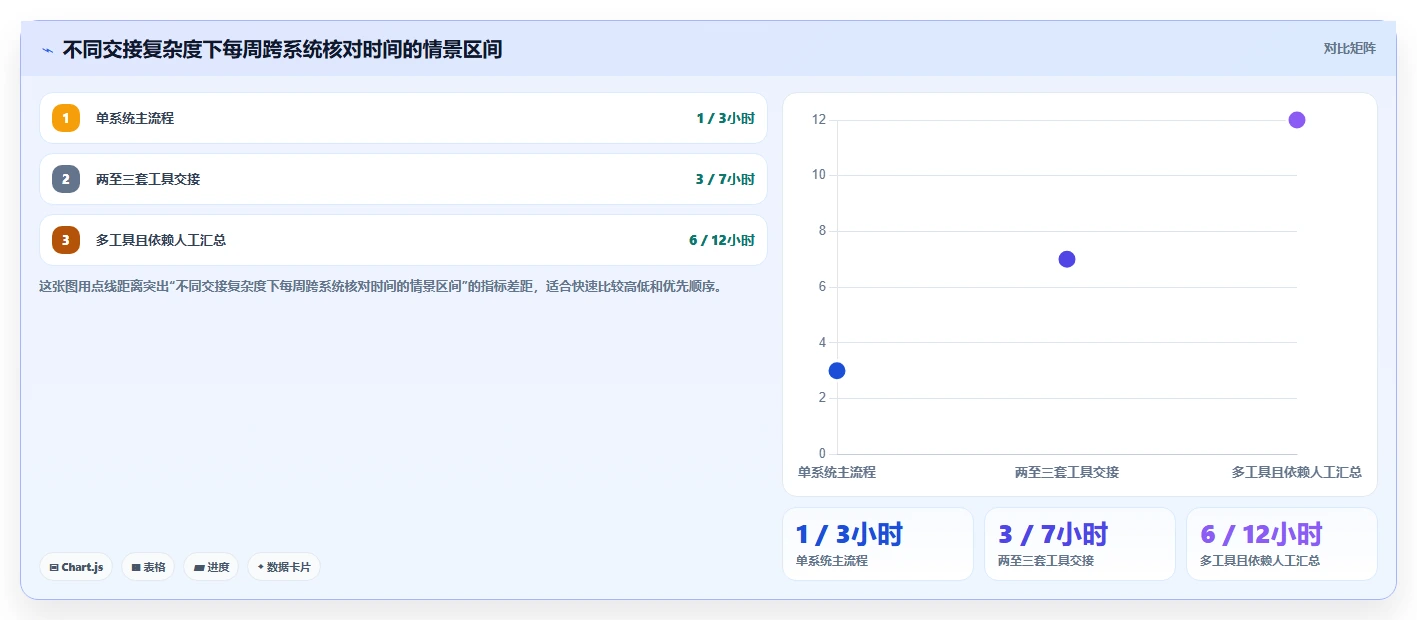Click the 1 / 3小时 value in list

725,118
